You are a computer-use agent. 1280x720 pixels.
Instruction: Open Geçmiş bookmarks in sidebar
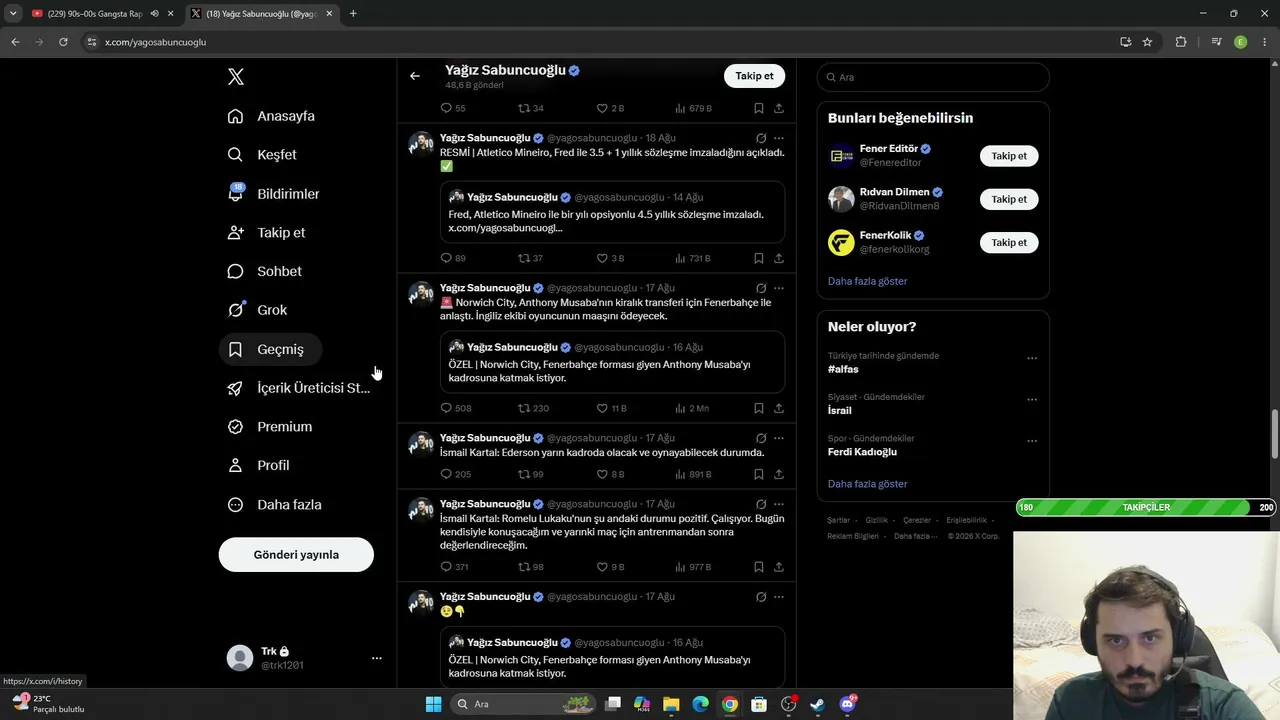point(271,349)
